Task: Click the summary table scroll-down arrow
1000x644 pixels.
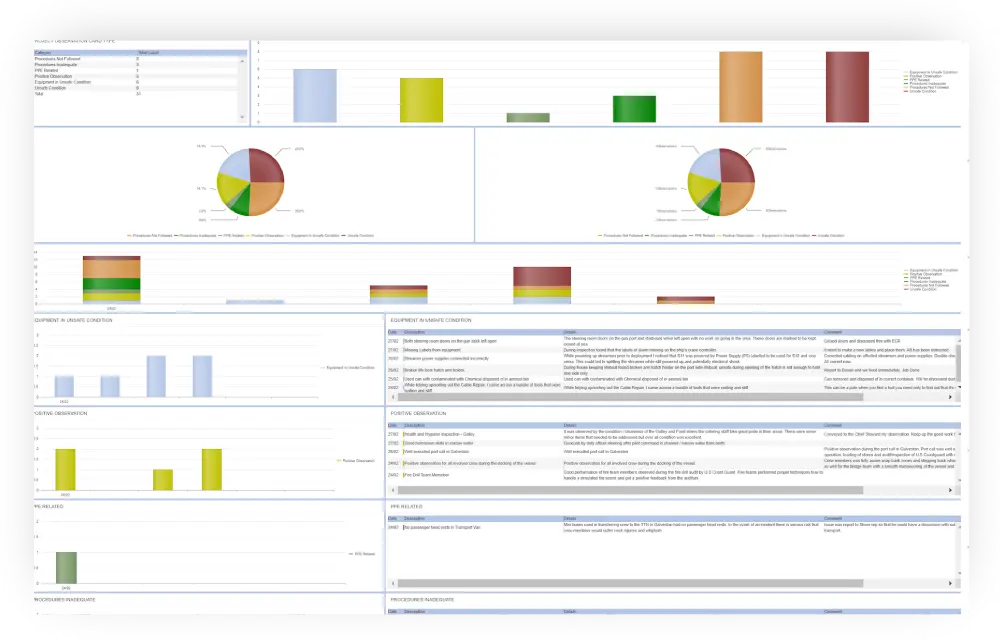Action: point(242,117)
